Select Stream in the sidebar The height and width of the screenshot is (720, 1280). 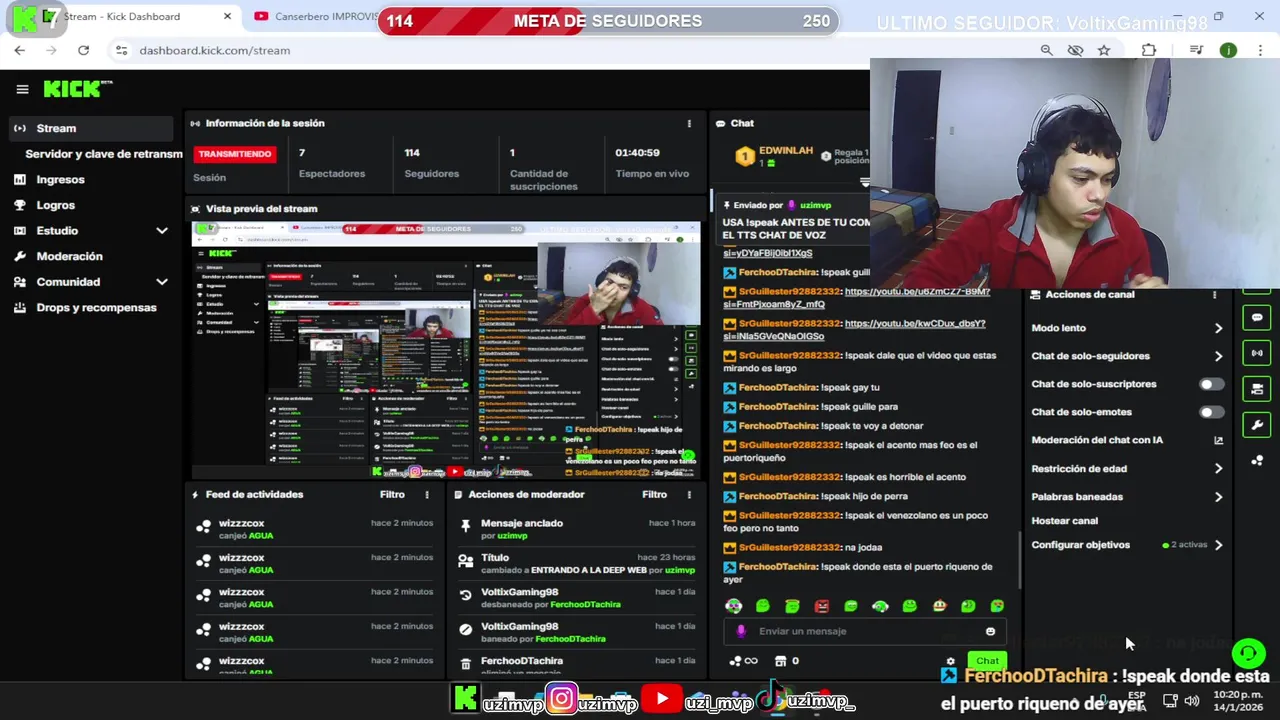(x=92, y=128)
